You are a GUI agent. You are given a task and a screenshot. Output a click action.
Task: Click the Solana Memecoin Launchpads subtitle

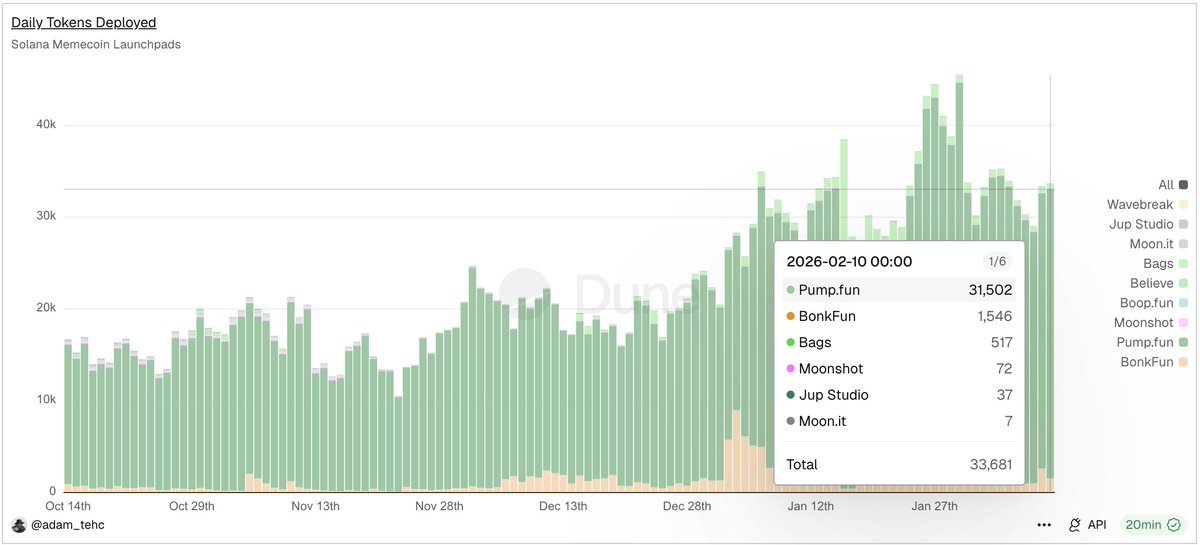pos(96,44)
